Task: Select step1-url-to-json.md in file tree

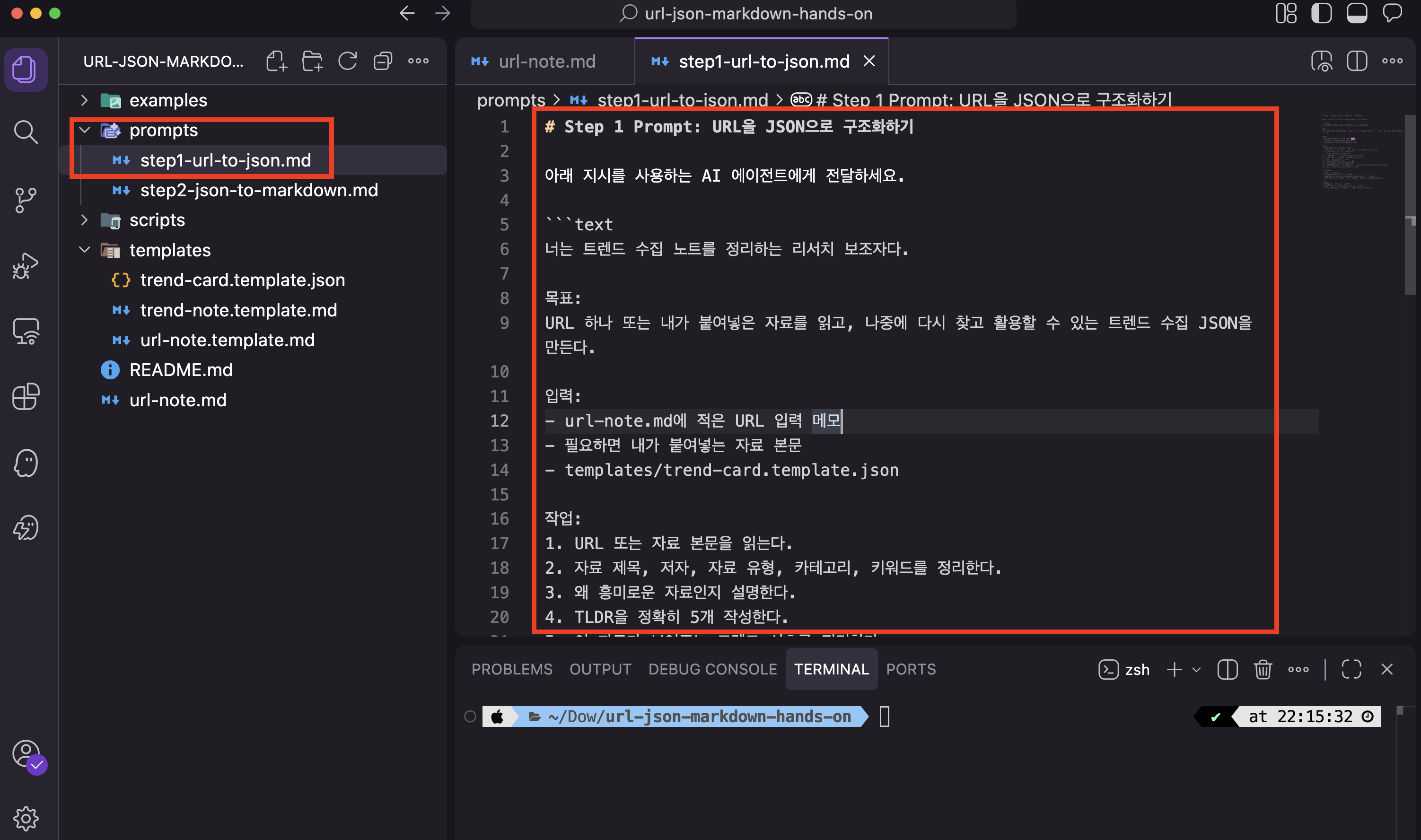Action: [254, 160]
